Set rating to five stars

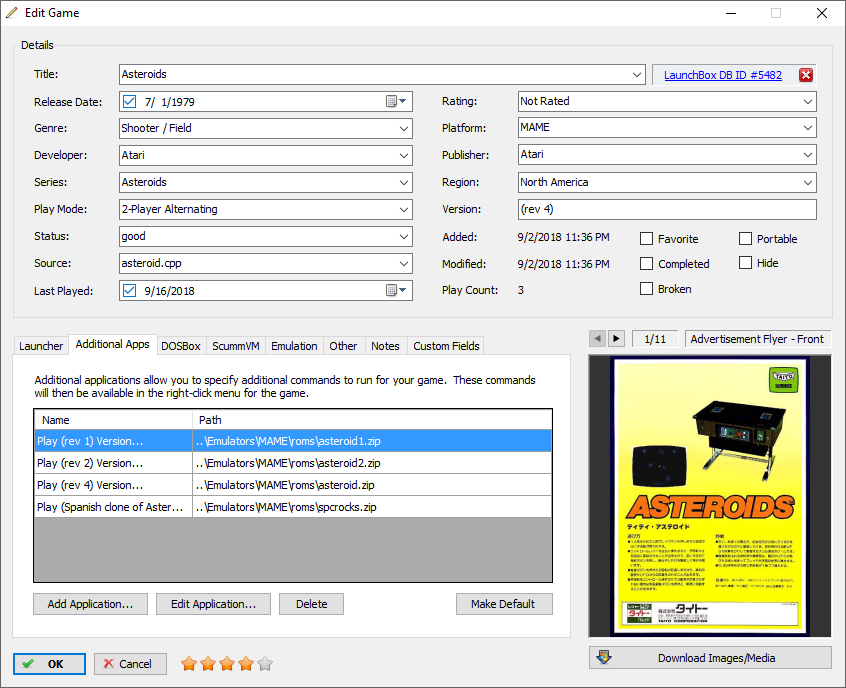(x=265, y=663)
